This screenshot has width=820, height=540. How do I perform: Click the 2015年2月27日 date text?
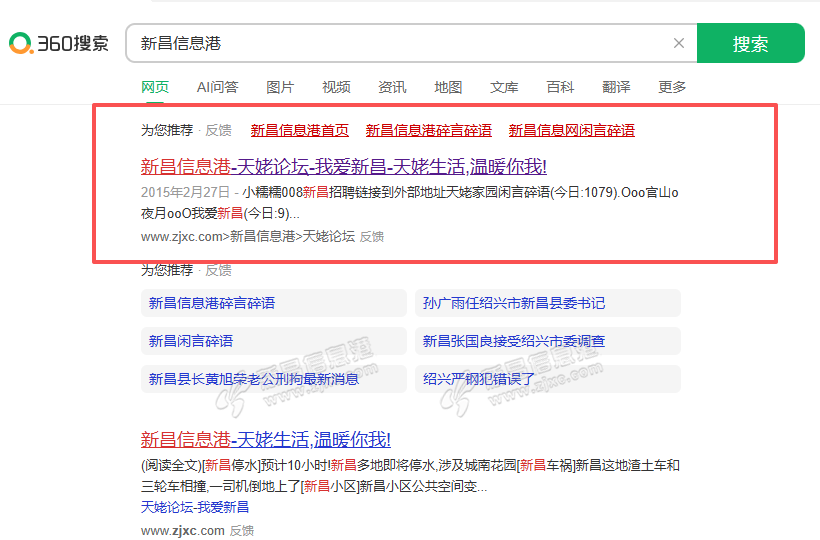click(185, 192)
